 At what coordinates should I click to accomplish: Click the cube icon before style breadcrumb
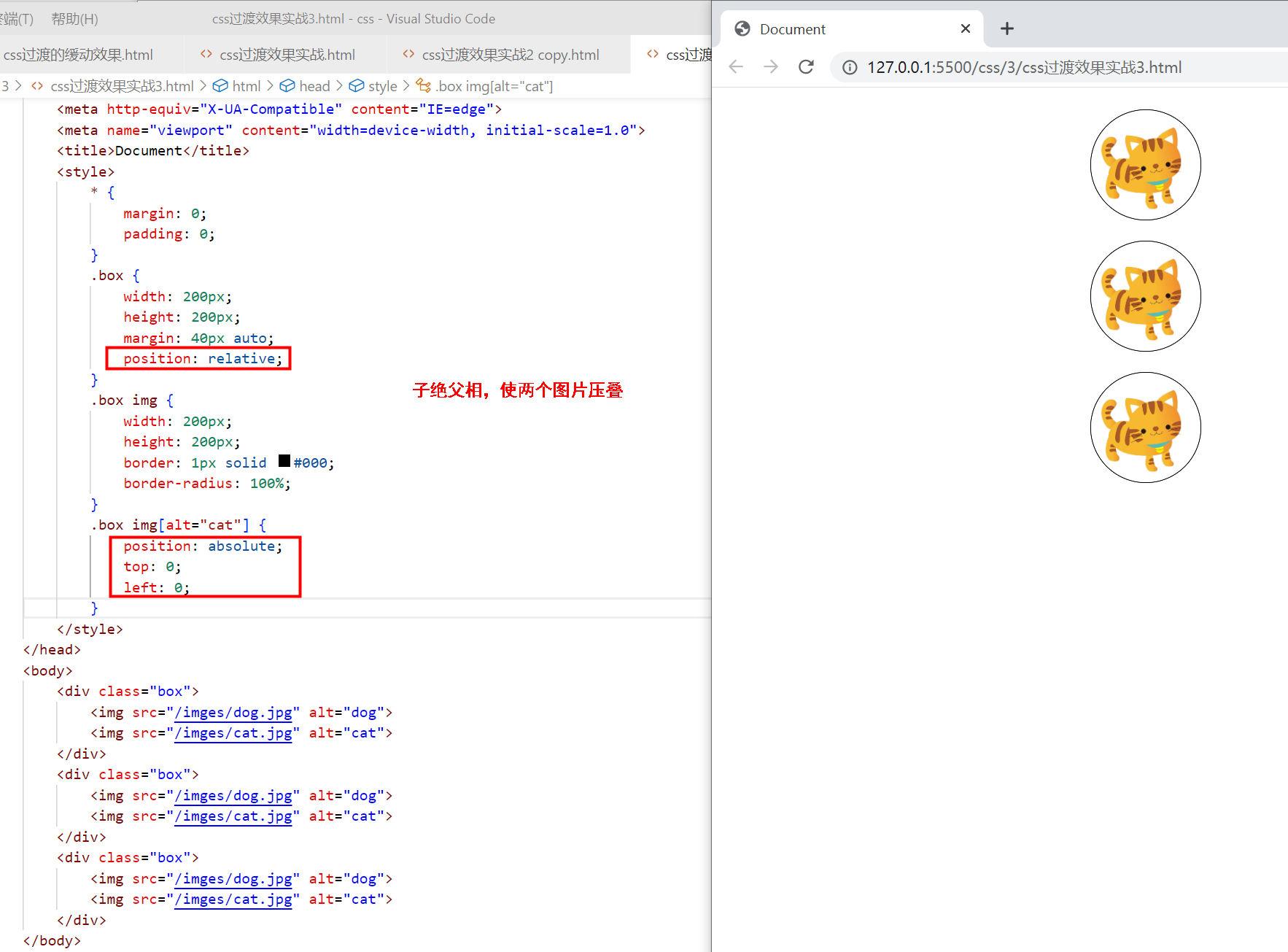point(357,86)
